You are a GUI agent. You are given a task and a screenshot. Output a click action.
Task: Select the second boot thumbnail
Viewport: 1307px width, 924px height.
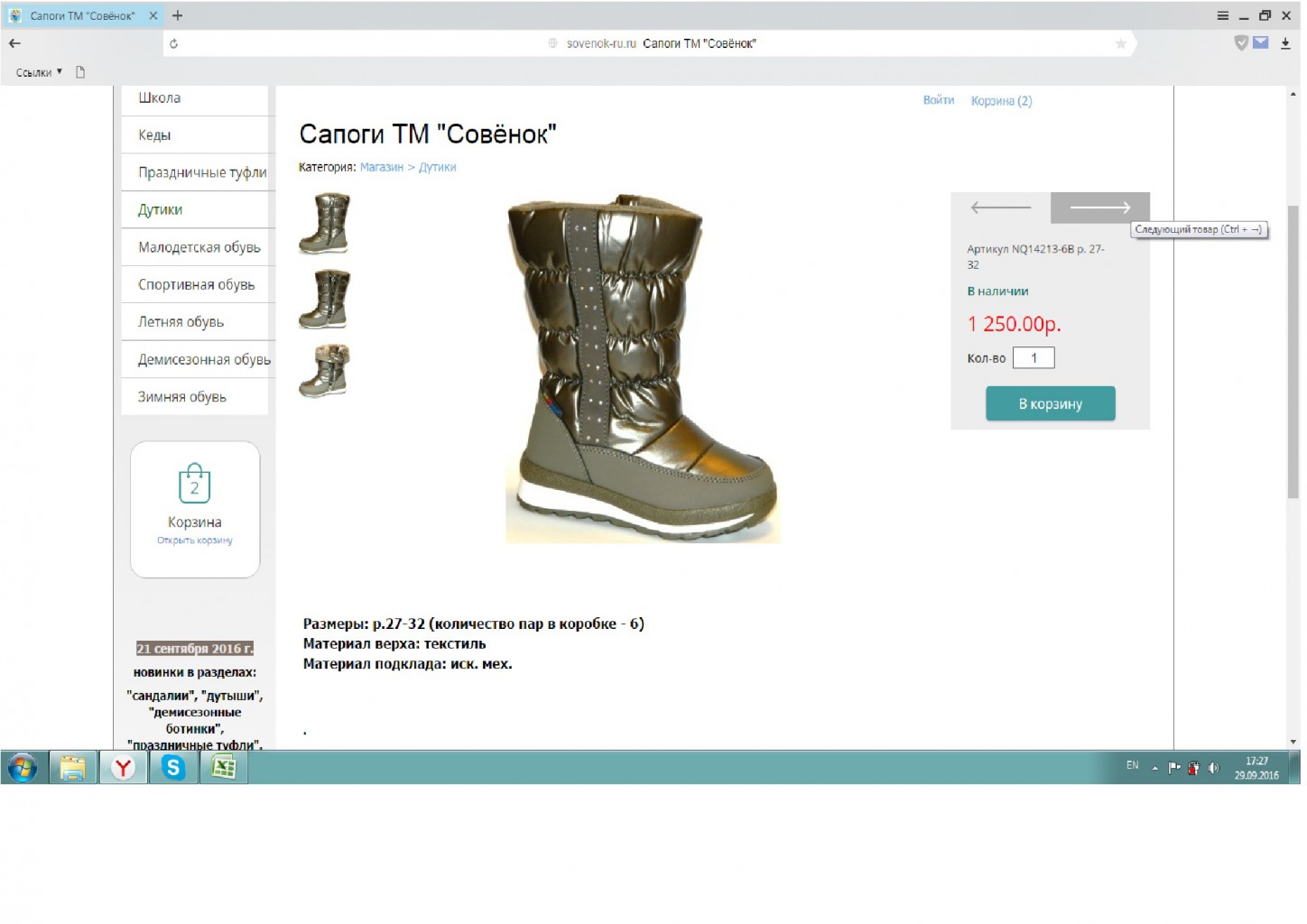pos(324,299)
